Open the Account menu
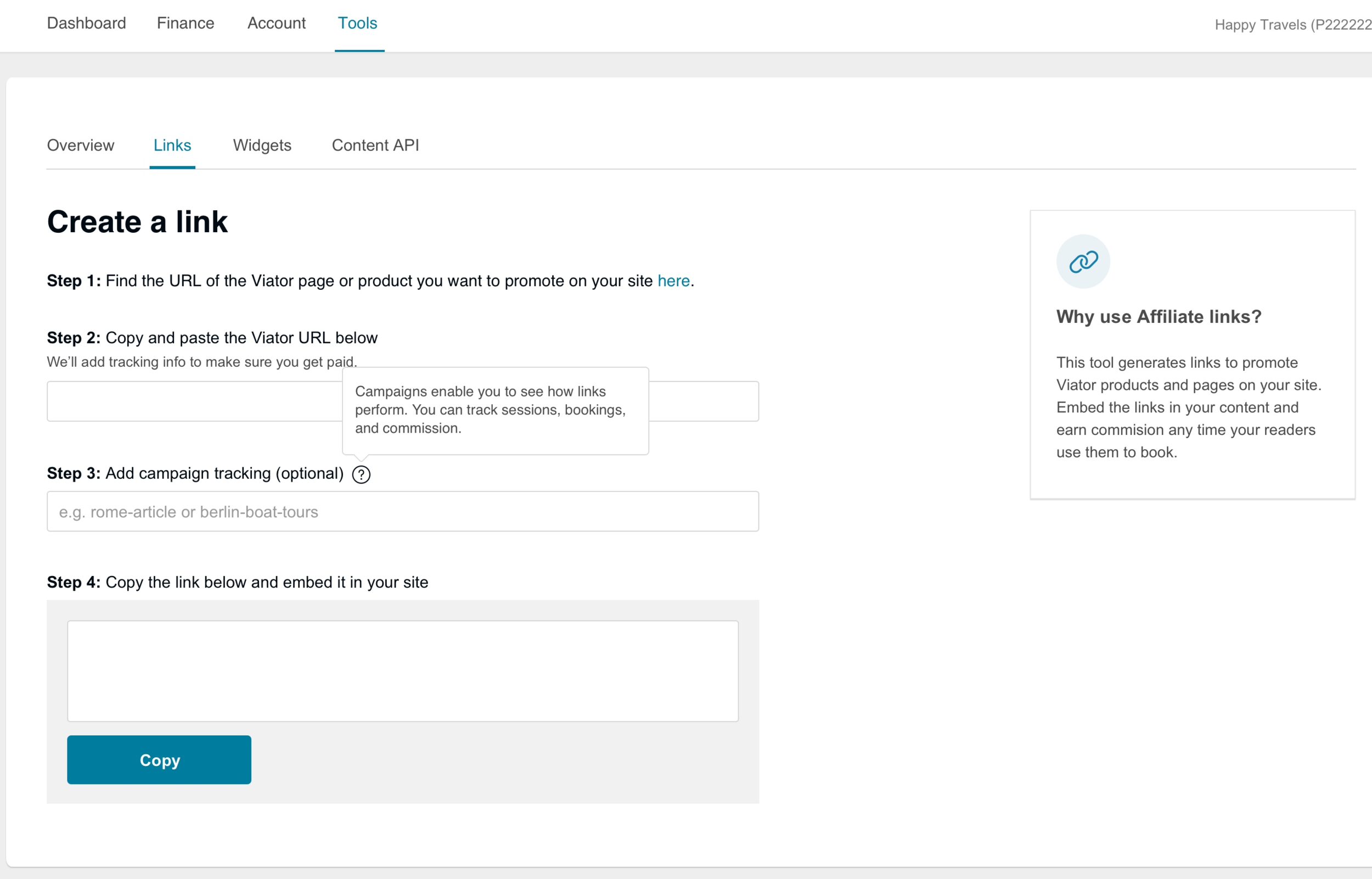 click(276, 24)
